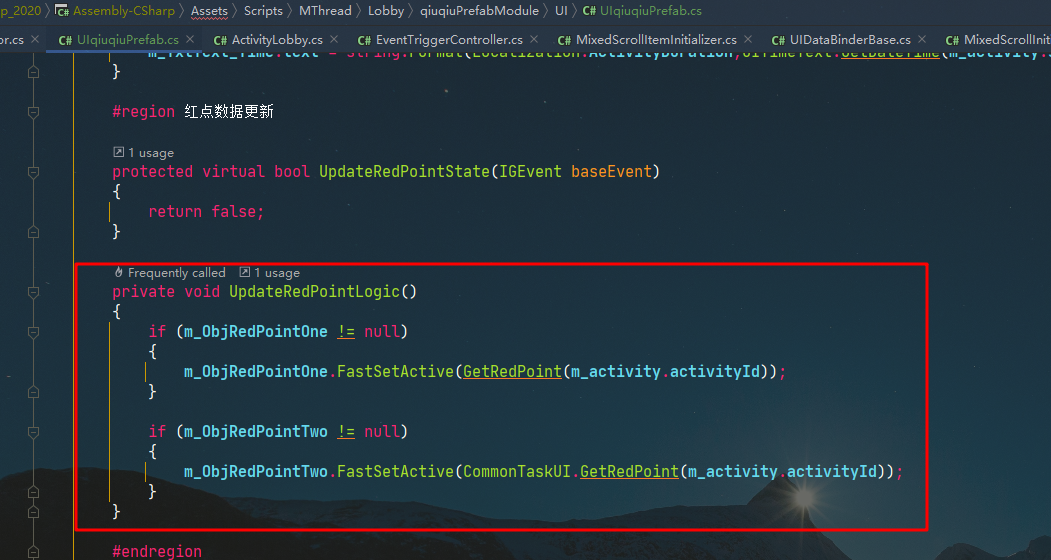Image resolution: width=1051 pixels, height=560 pixels.
Task: Close the UIqiuqiuPrefab.cs tab
Action: pyautogui.click(x=190, y=39)
